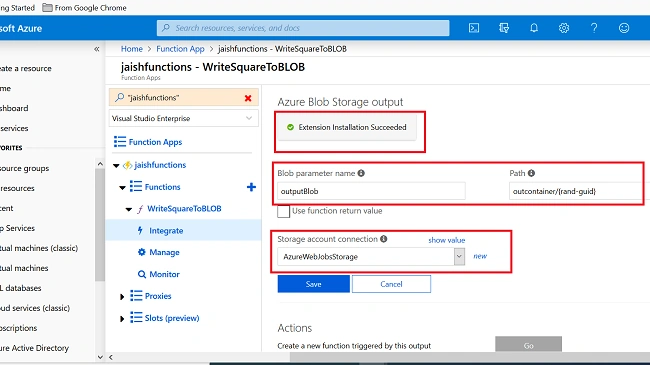Collapse the left portal menu
650x365 pixels.
97,49
